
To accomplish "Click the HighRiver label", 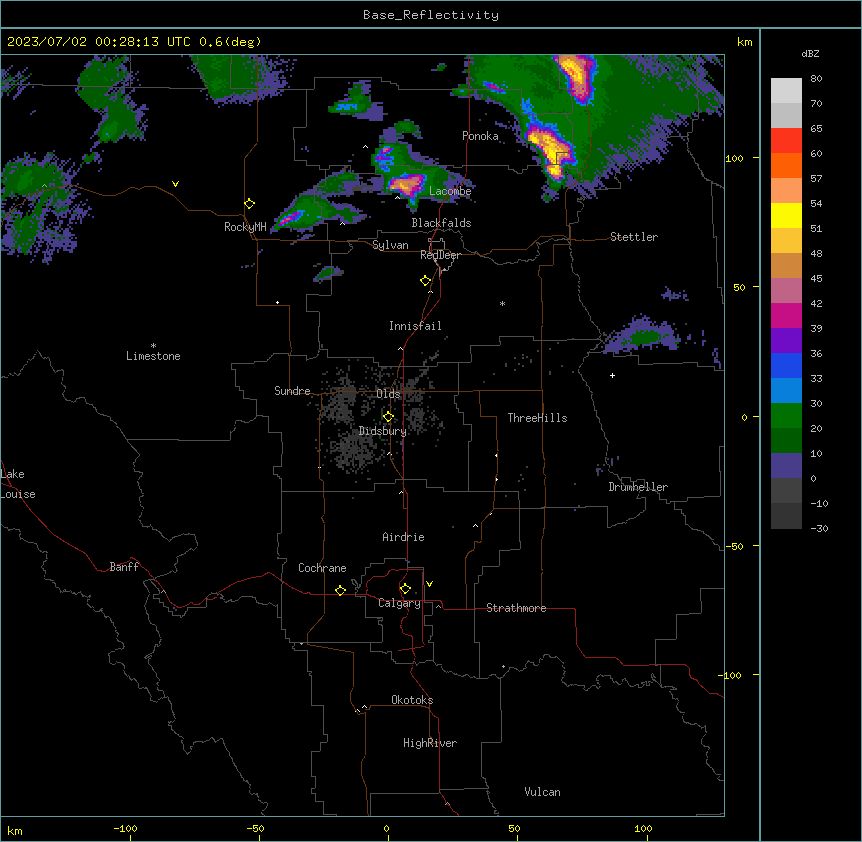I will (x=430, y=743).
